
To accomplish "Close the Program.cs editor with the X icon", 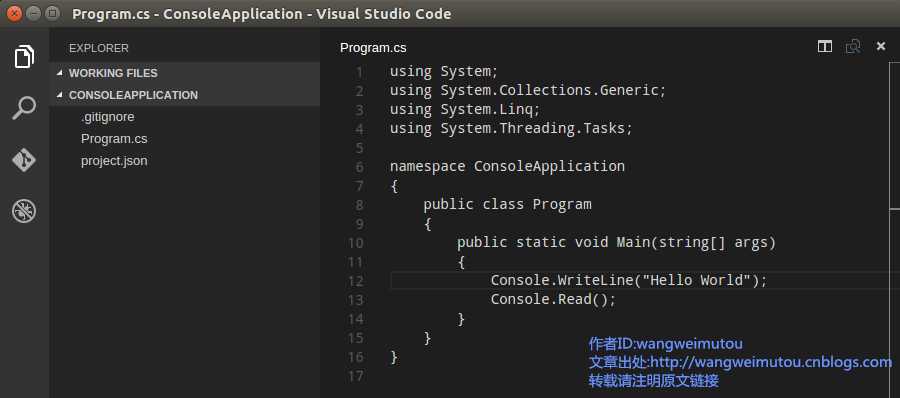I will [x=880, y=47].
